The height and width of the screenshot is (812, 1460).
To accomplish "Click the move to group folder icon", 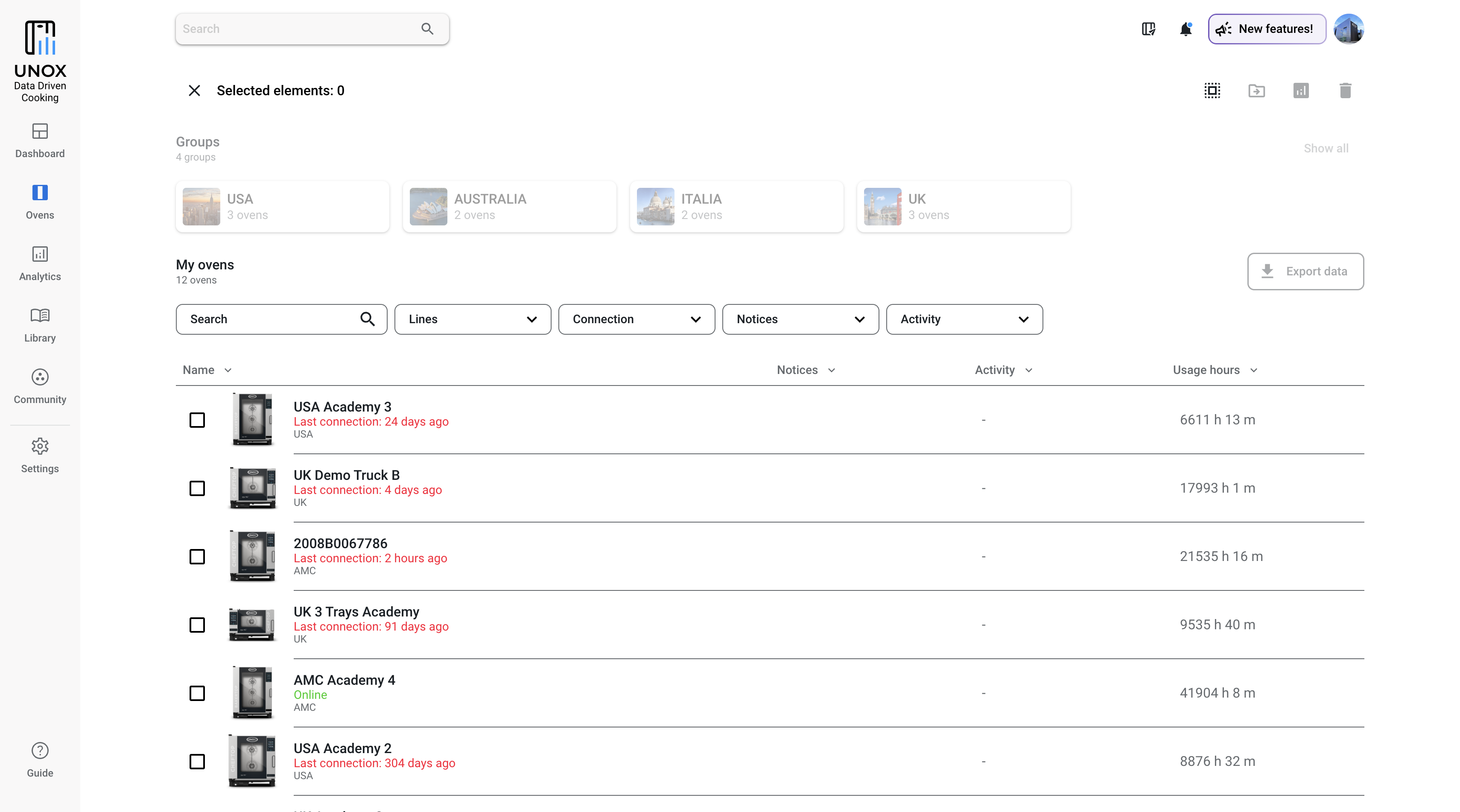I will point(1256,91).
